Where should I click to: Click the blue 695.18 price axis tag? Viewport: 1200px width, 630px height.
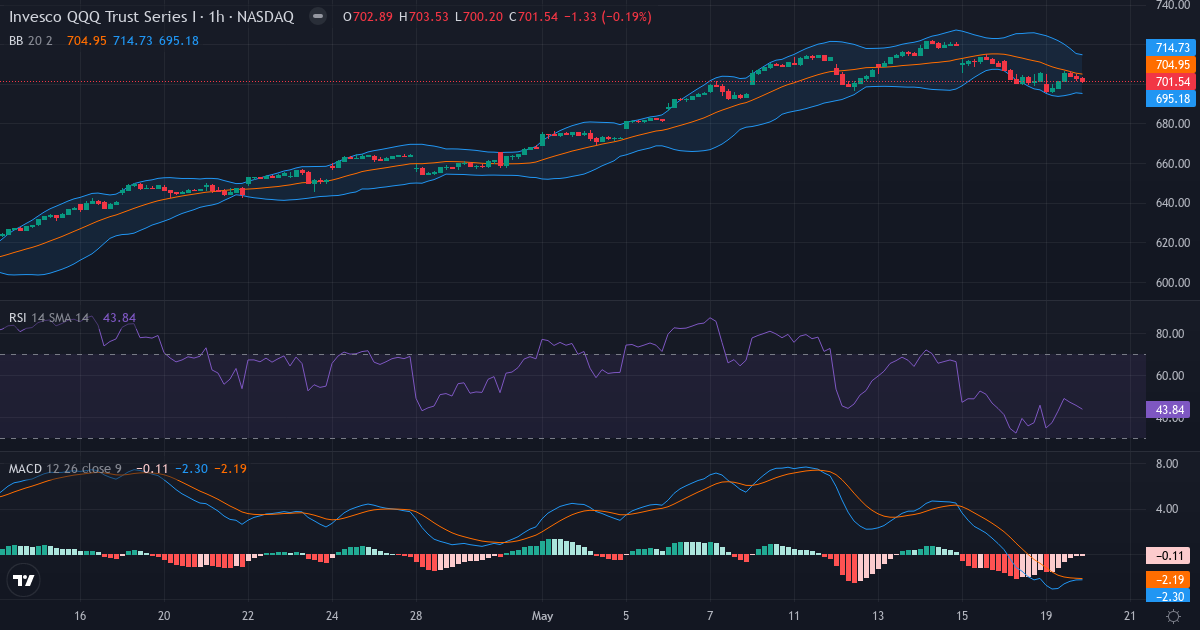pyautogui.click(x=1172, y=98)
